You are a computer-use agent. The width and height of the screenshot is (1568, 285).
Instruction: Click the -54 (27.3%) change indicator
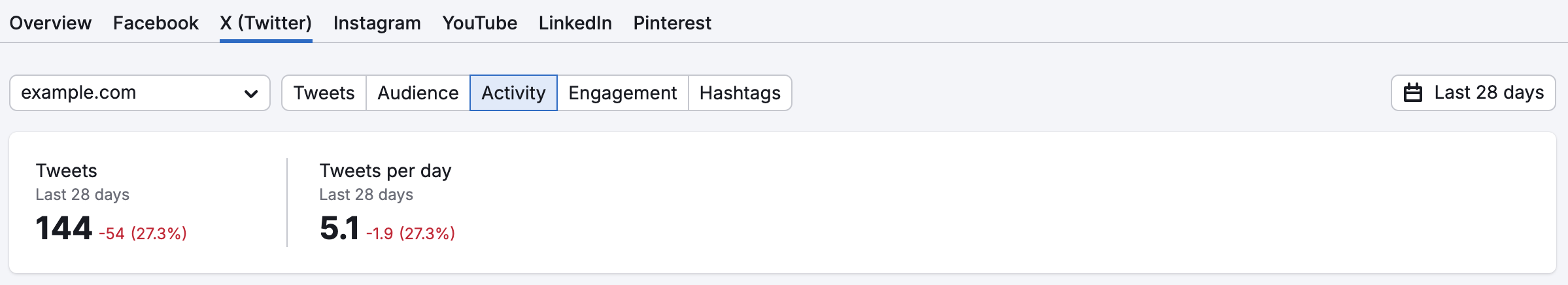pos(143,233)
